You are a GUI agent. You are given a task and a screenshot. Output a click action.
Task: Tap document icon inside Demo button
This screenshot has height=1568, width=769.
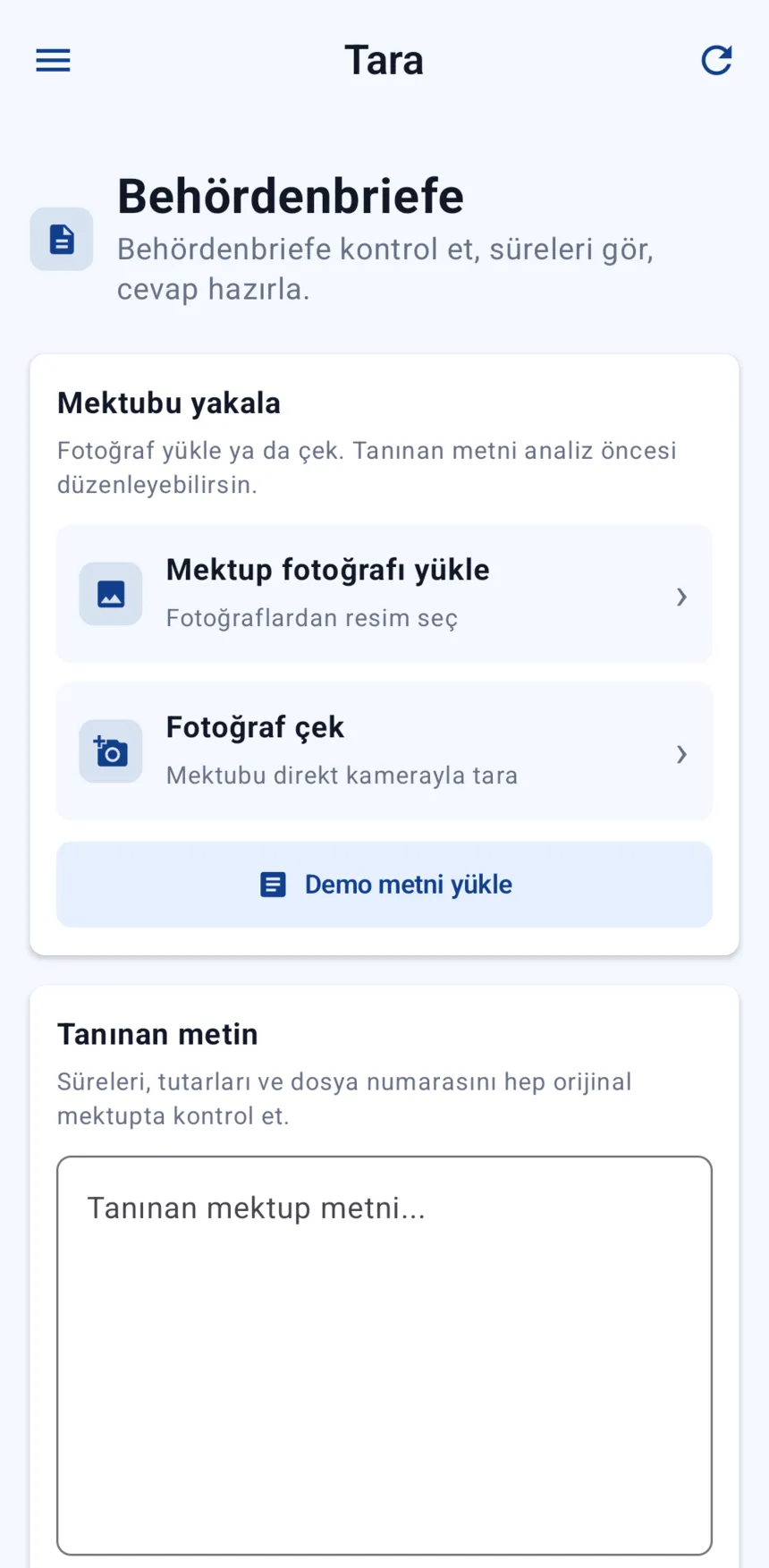click(273, 885)
